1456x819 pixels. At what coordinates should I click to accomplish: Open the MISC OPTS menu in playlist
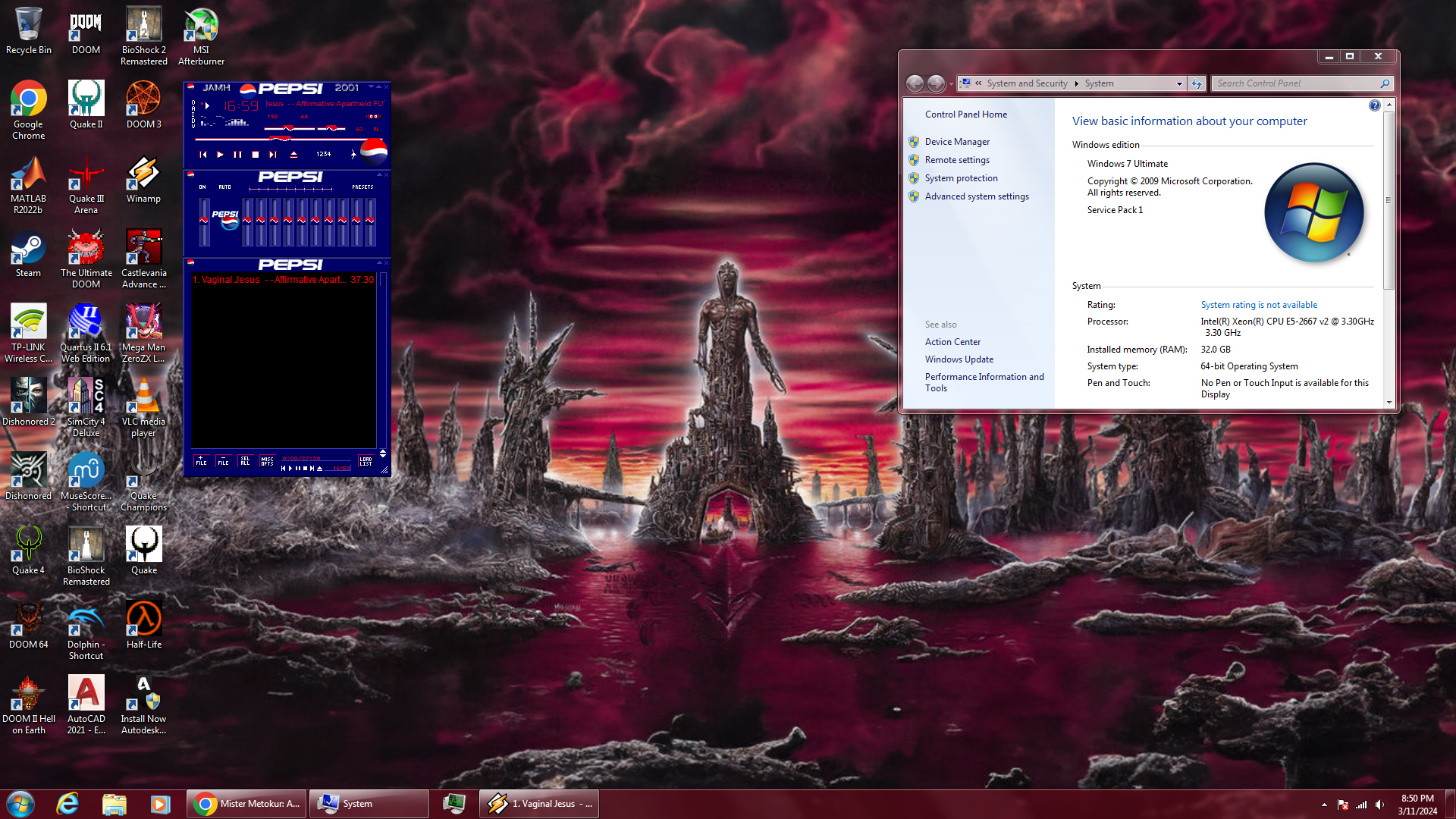(267, 461)
